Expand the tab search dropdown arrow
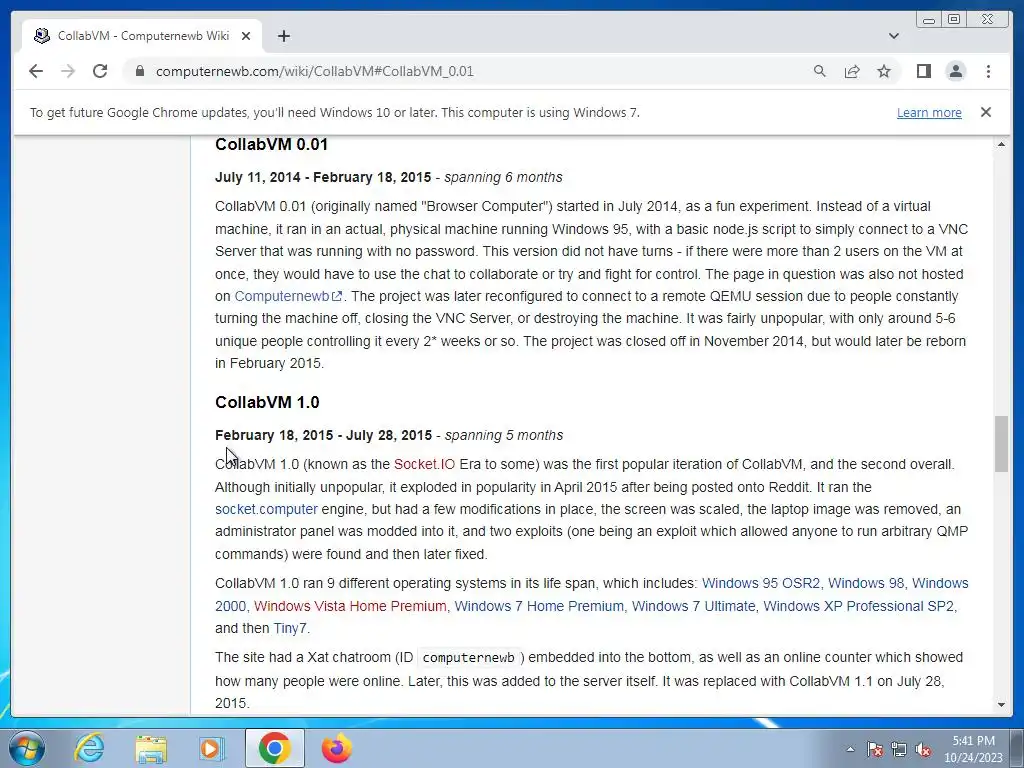Image resolution: width=1024 pixels, height=768 pixels. click(894, 36)
